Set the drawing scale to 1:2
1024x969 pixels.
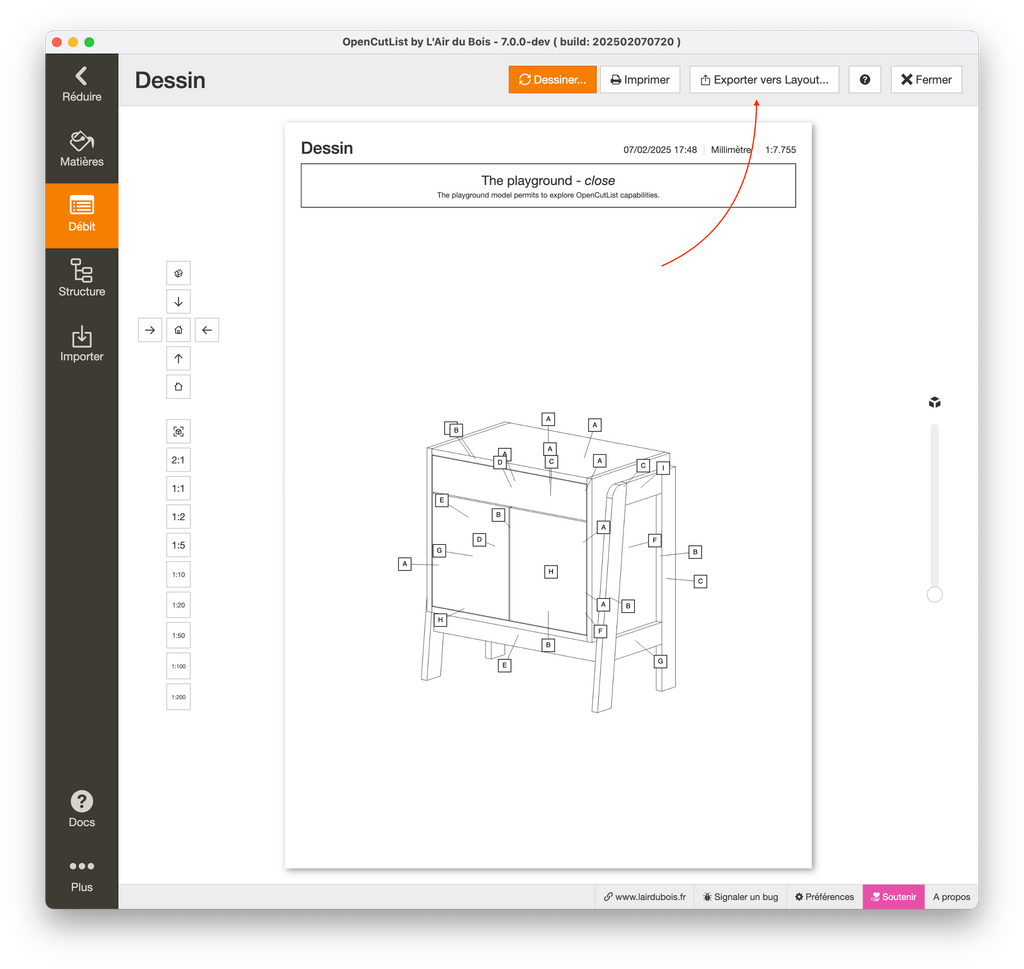click(x=178, y=516)
